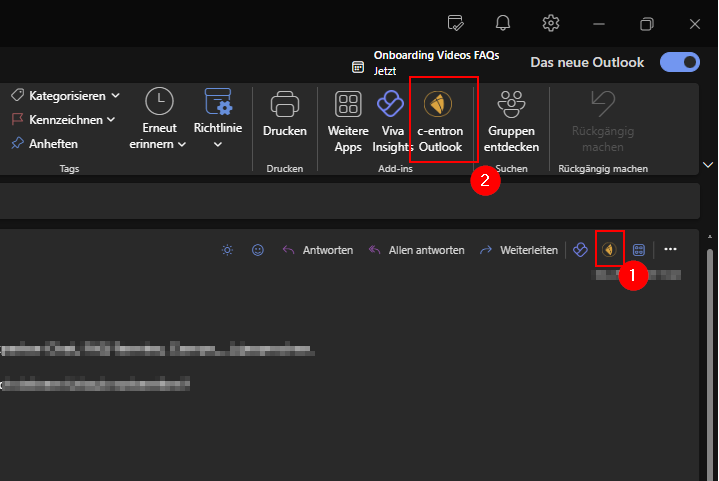Click Antworten to reply
Viewport: 719px width, 481px height.
(x=318, y=250)
